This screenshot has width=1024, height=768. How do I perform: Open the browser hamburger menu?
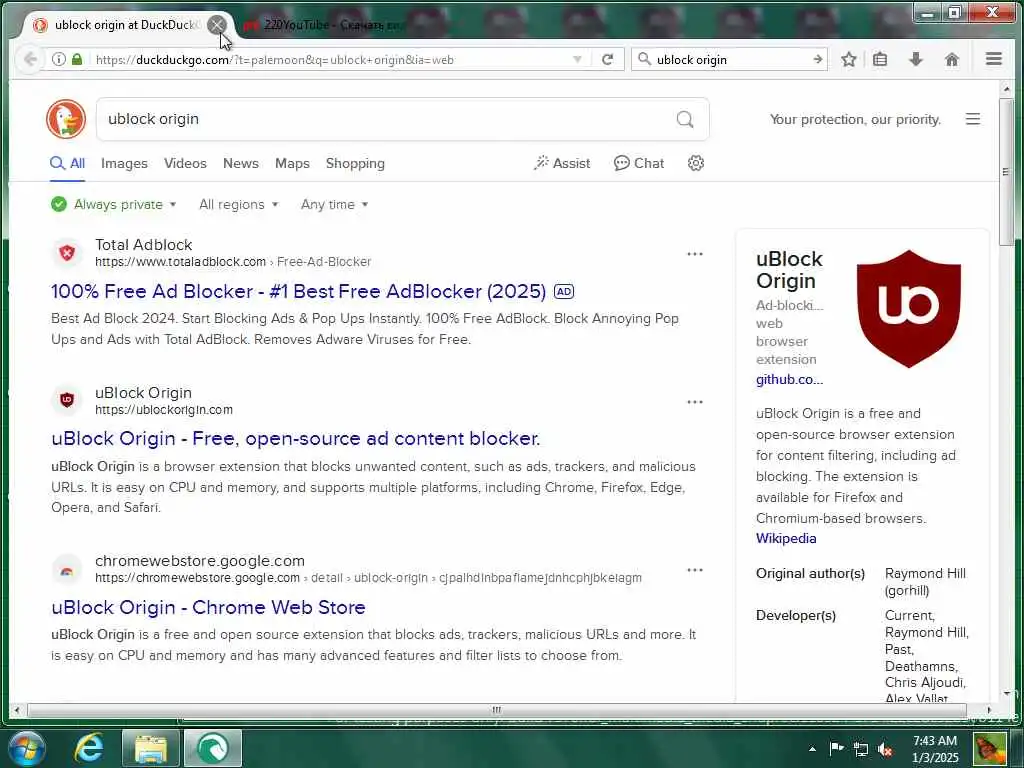click(993, 59)
